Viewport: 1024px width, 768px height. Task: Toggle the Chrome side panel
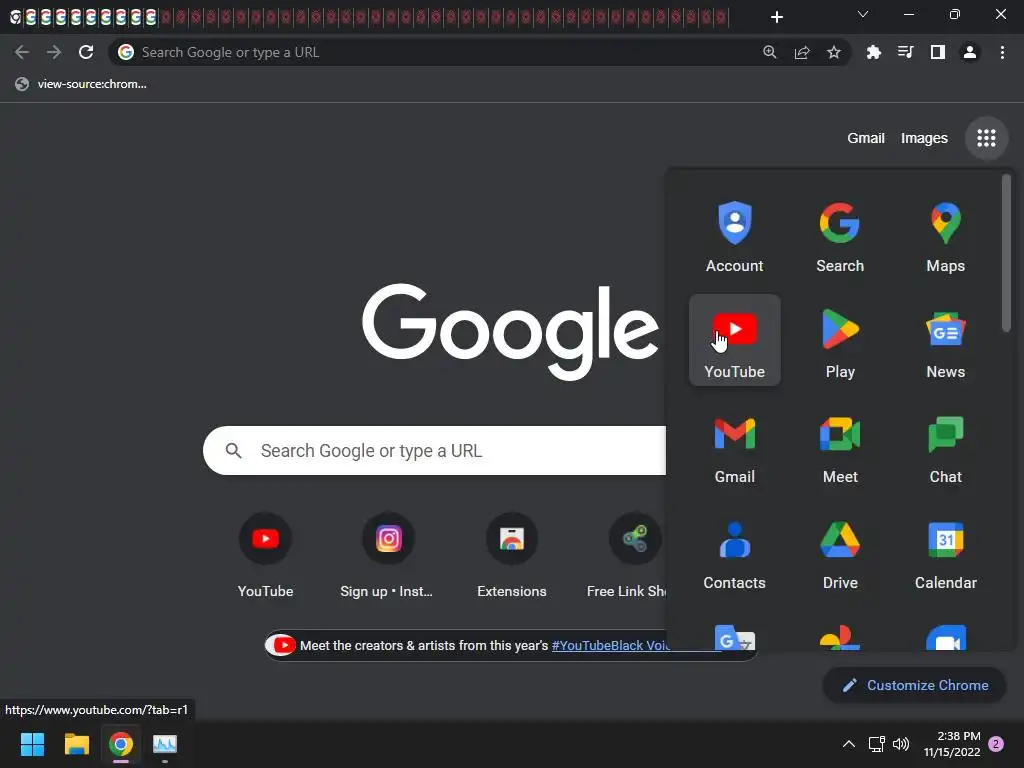(937, 52)
